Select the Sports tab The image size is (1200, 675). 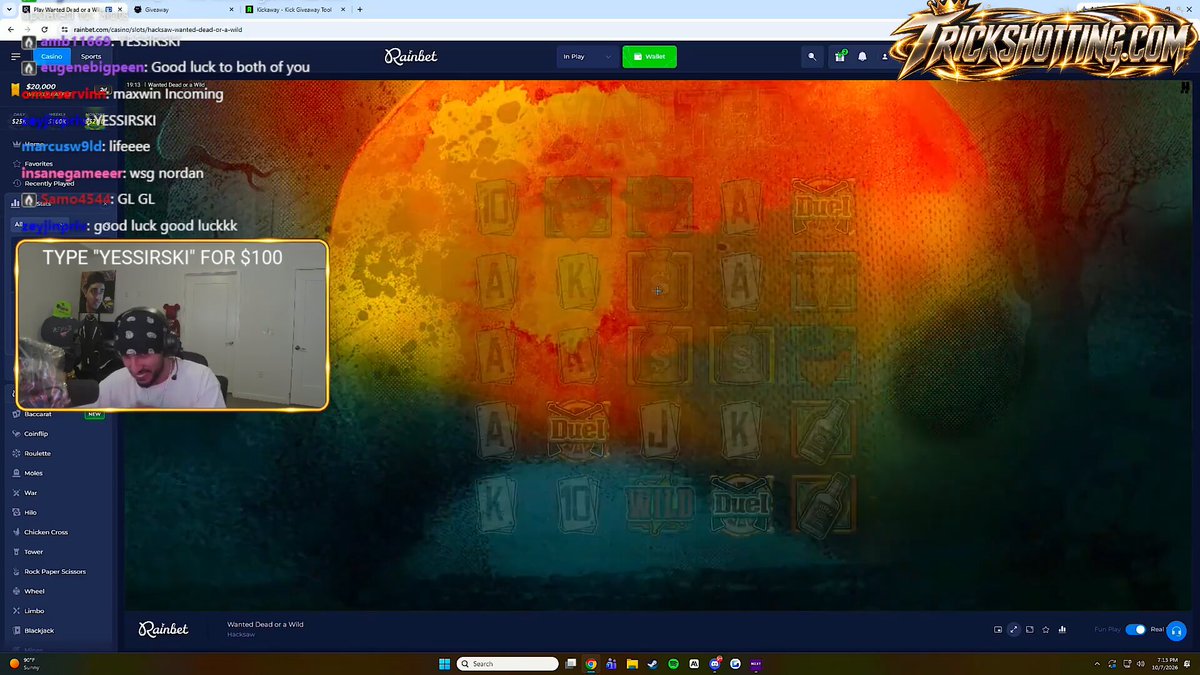(x=91, y=56)
